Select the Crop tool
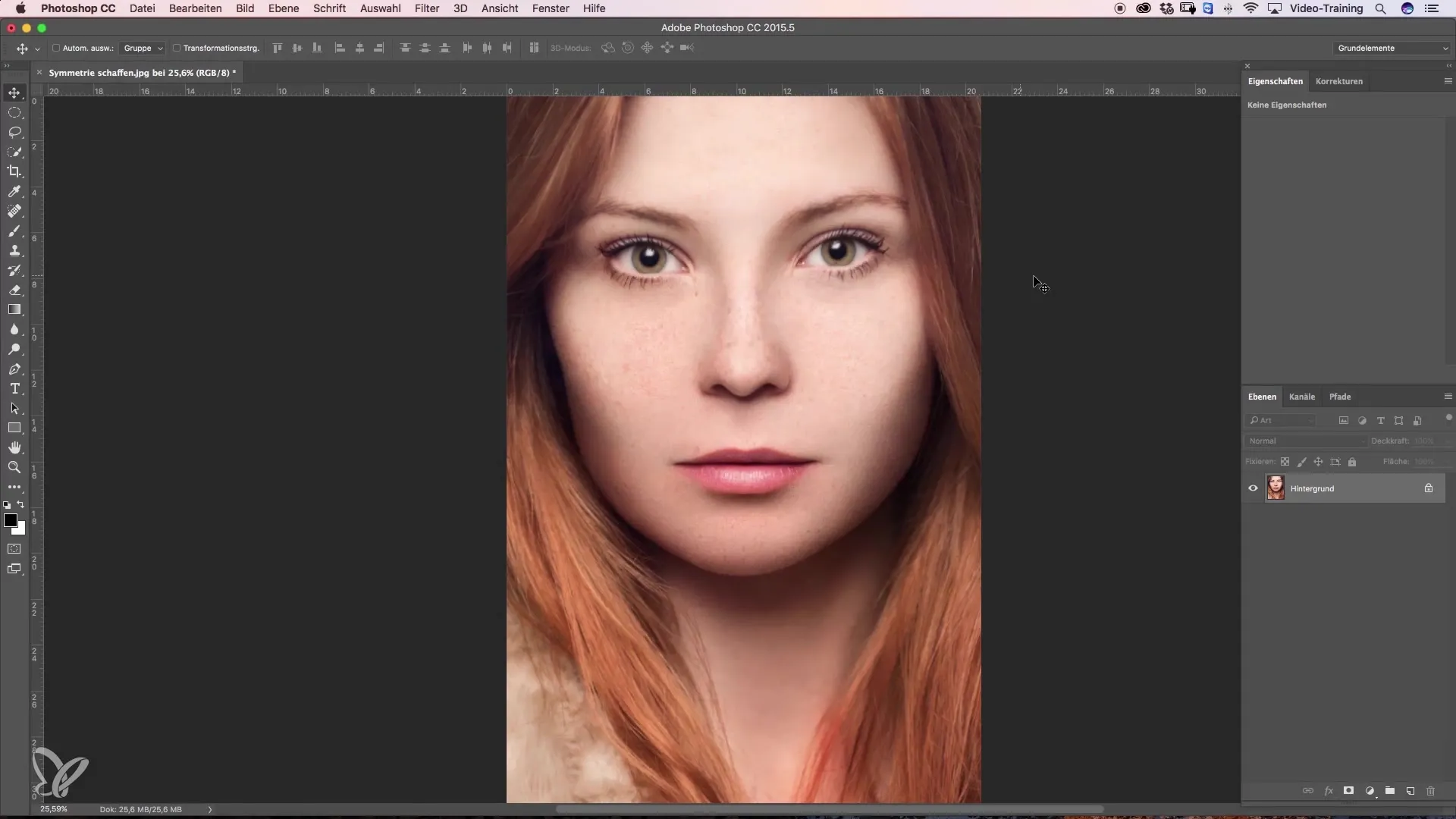 tap(14, 171)
